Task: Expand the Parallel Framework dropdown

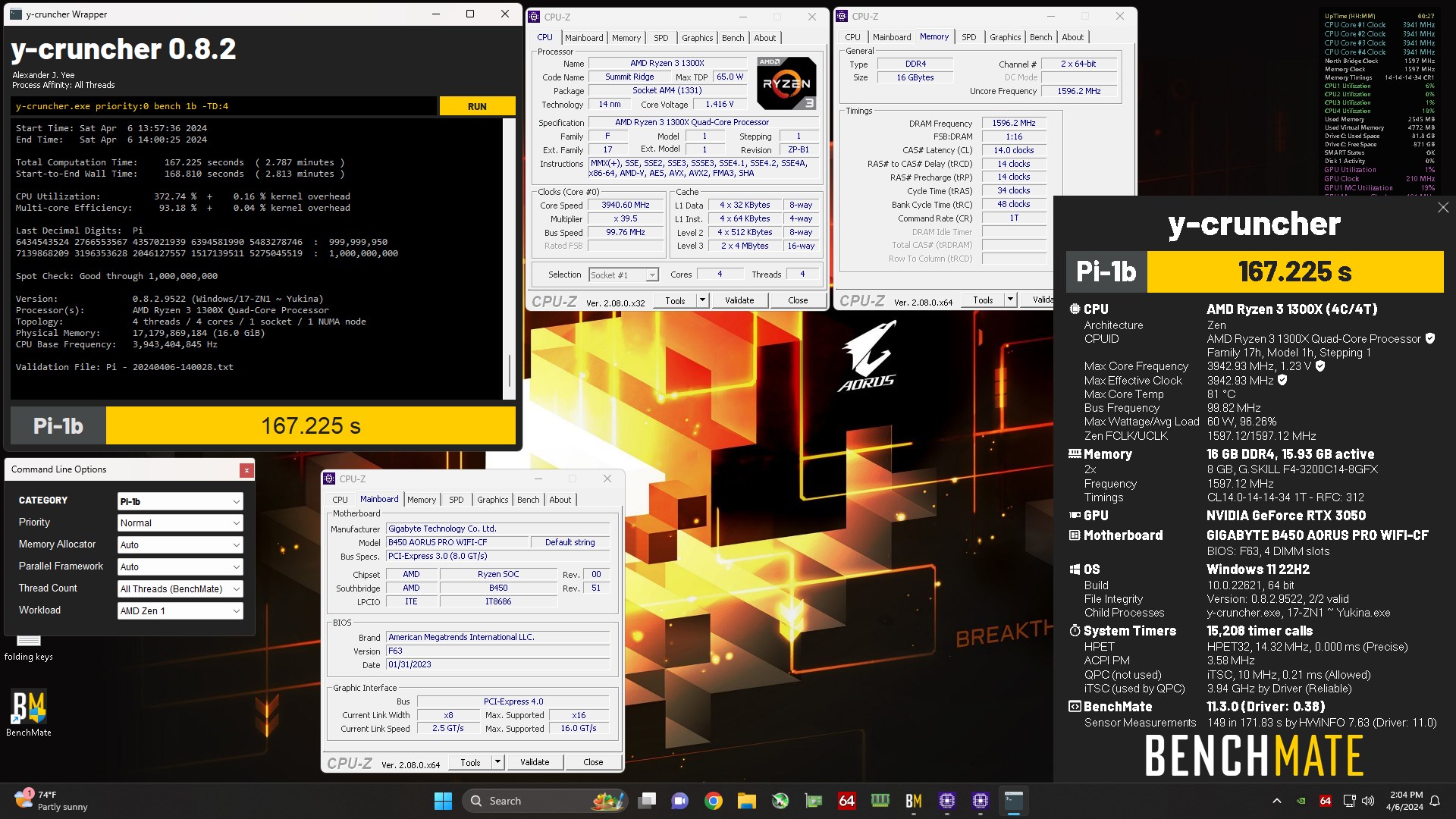Action: pos(180,566)
